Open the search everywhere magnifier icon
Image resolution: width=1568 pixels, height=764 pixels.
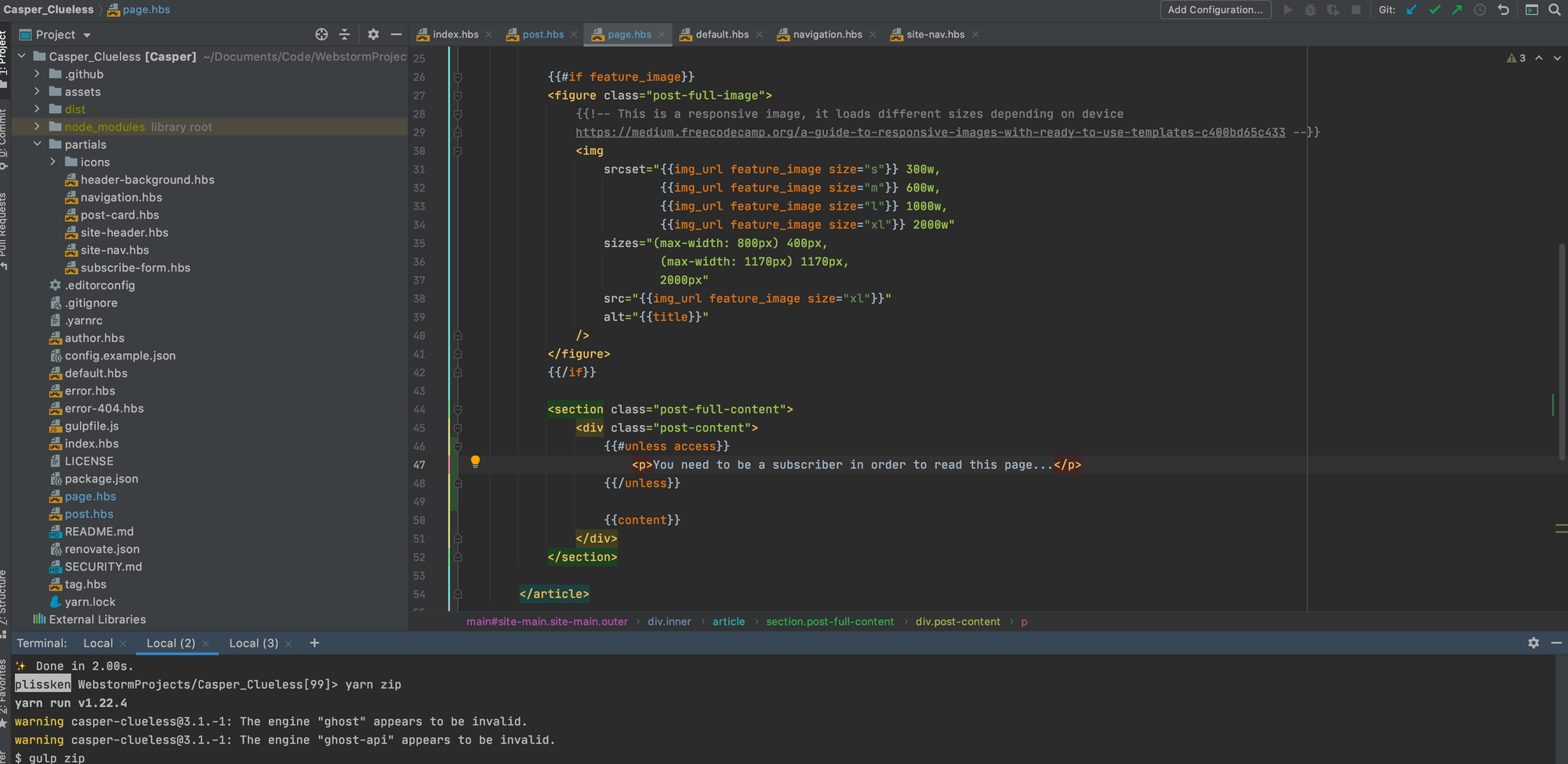click(x=1555, y=10)
